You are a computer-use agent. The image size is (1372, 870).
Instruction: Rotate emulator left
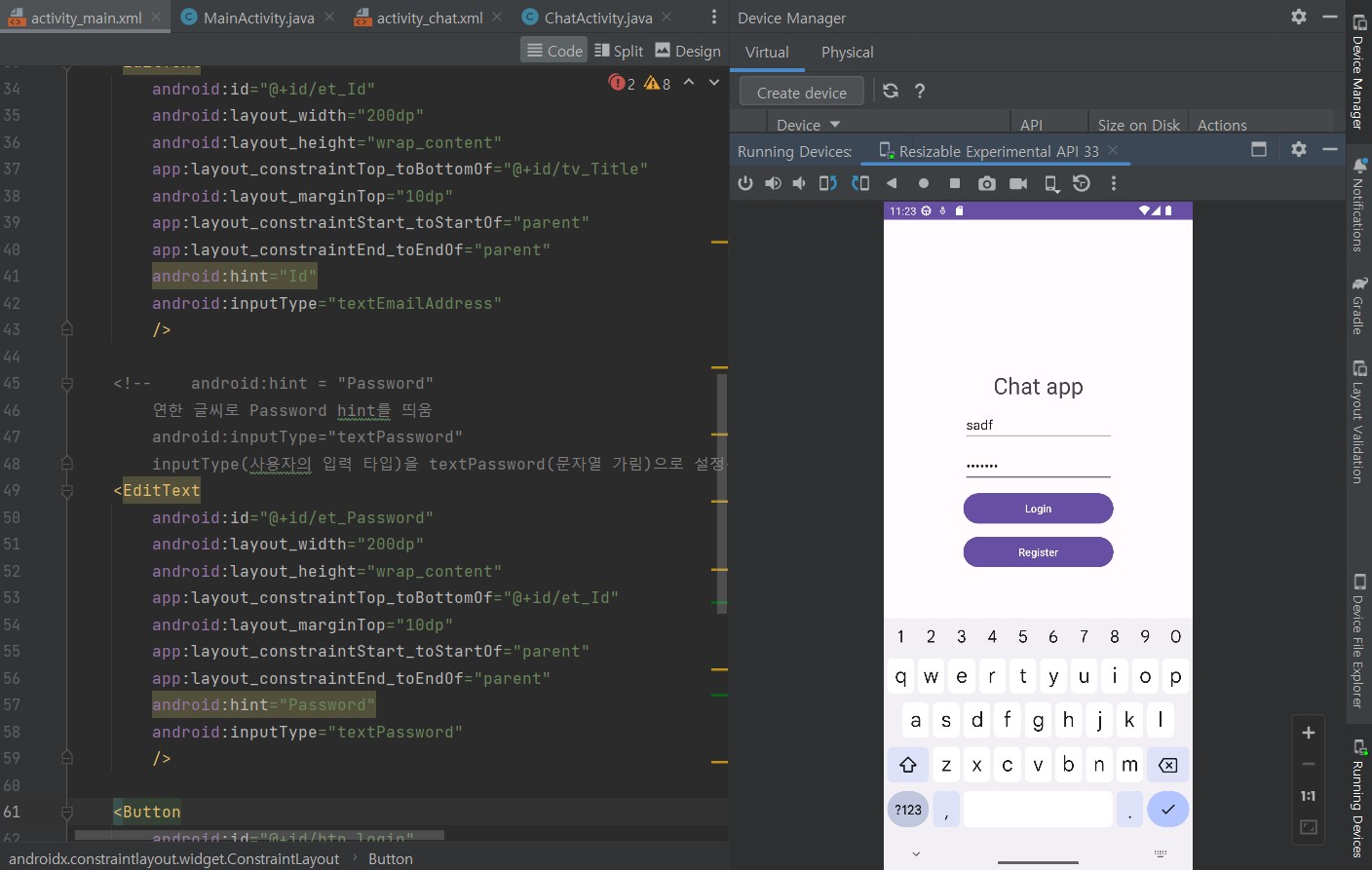828,183
